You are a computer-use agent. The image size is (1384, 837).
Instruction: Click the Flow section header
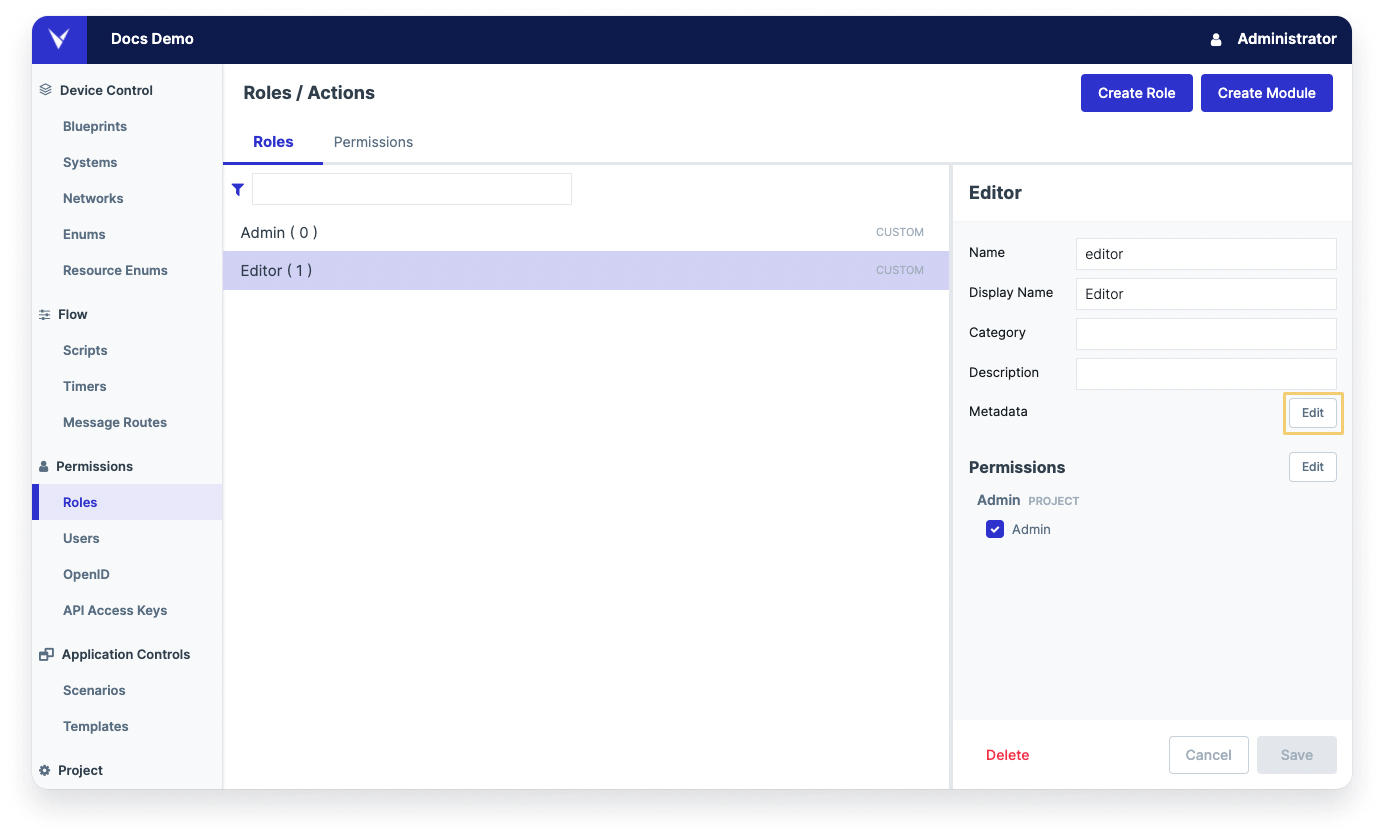73,314
